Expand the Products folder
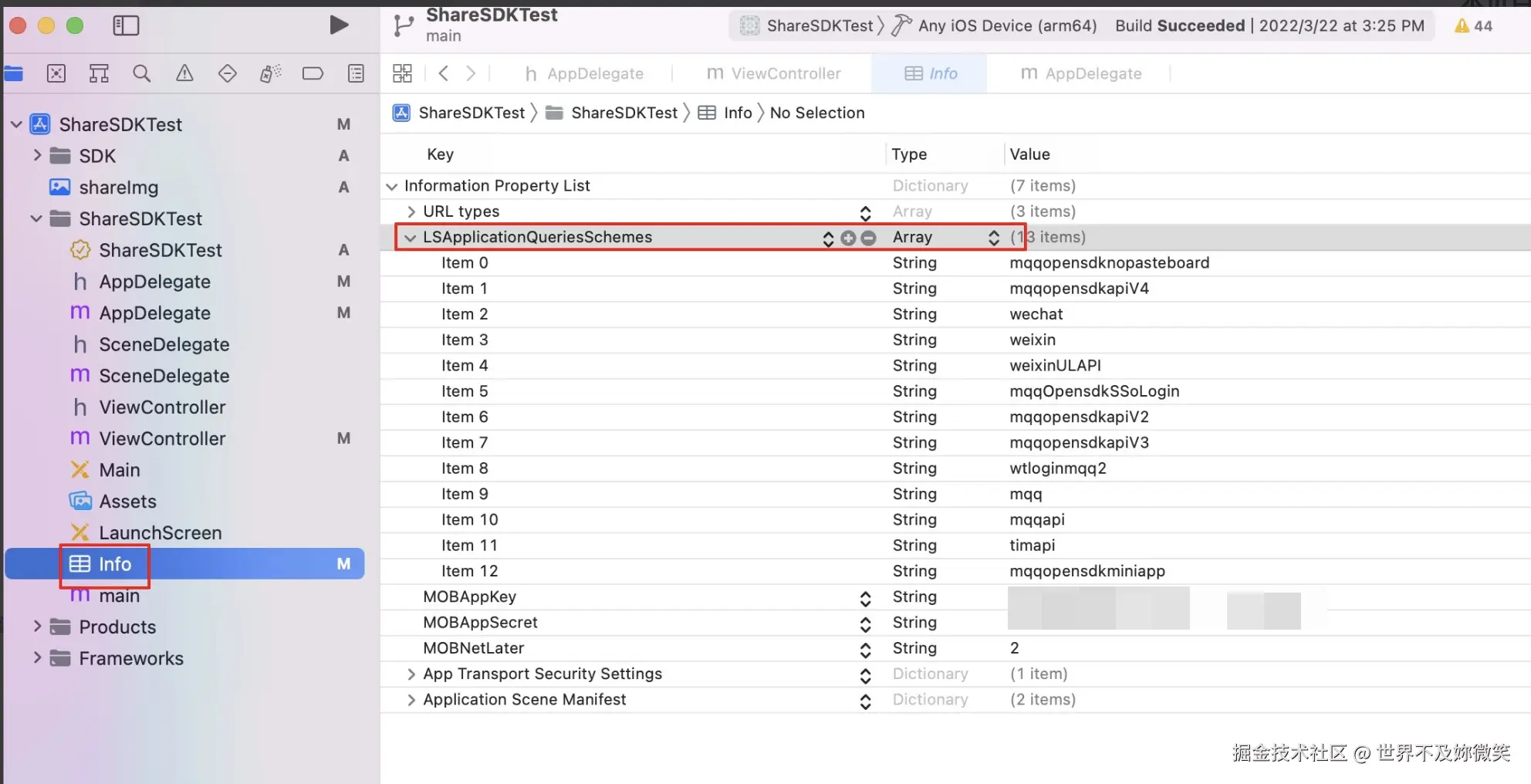Screen dimensions: 1531x784 pos(36,627)
